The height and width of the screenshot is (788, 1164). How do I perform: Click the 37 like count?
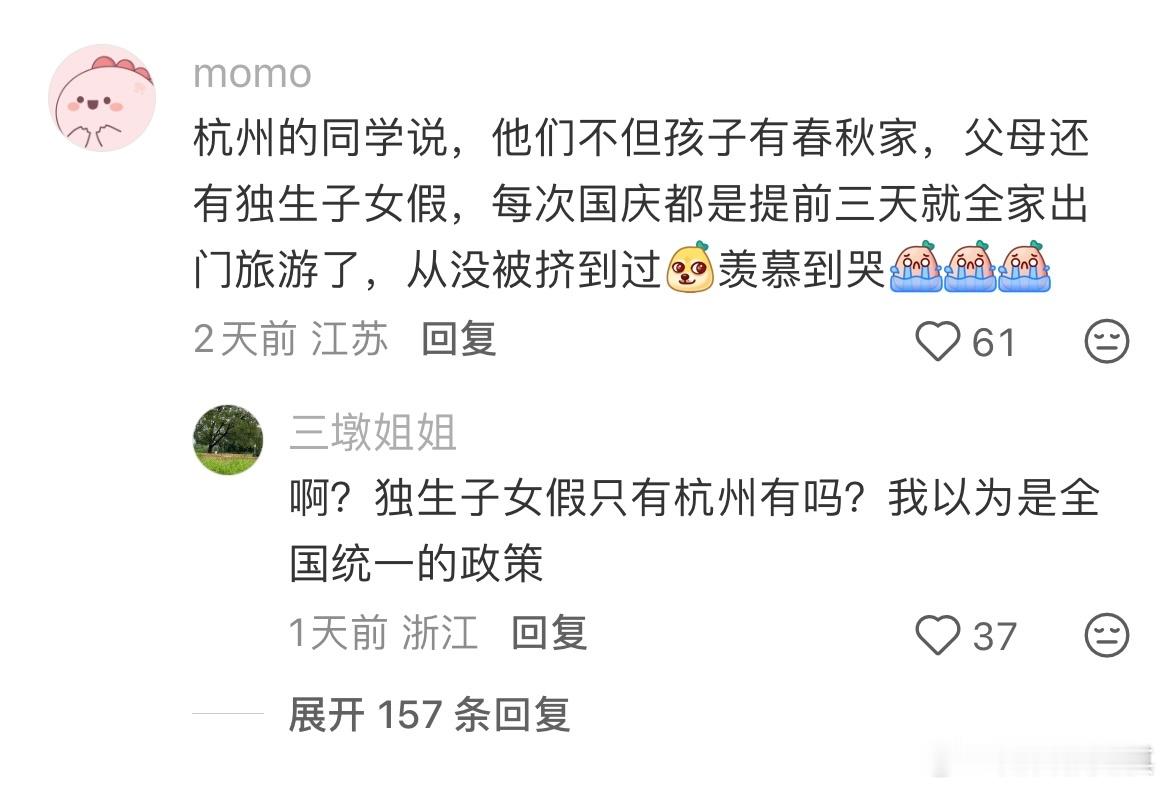[x=995, y=636]
